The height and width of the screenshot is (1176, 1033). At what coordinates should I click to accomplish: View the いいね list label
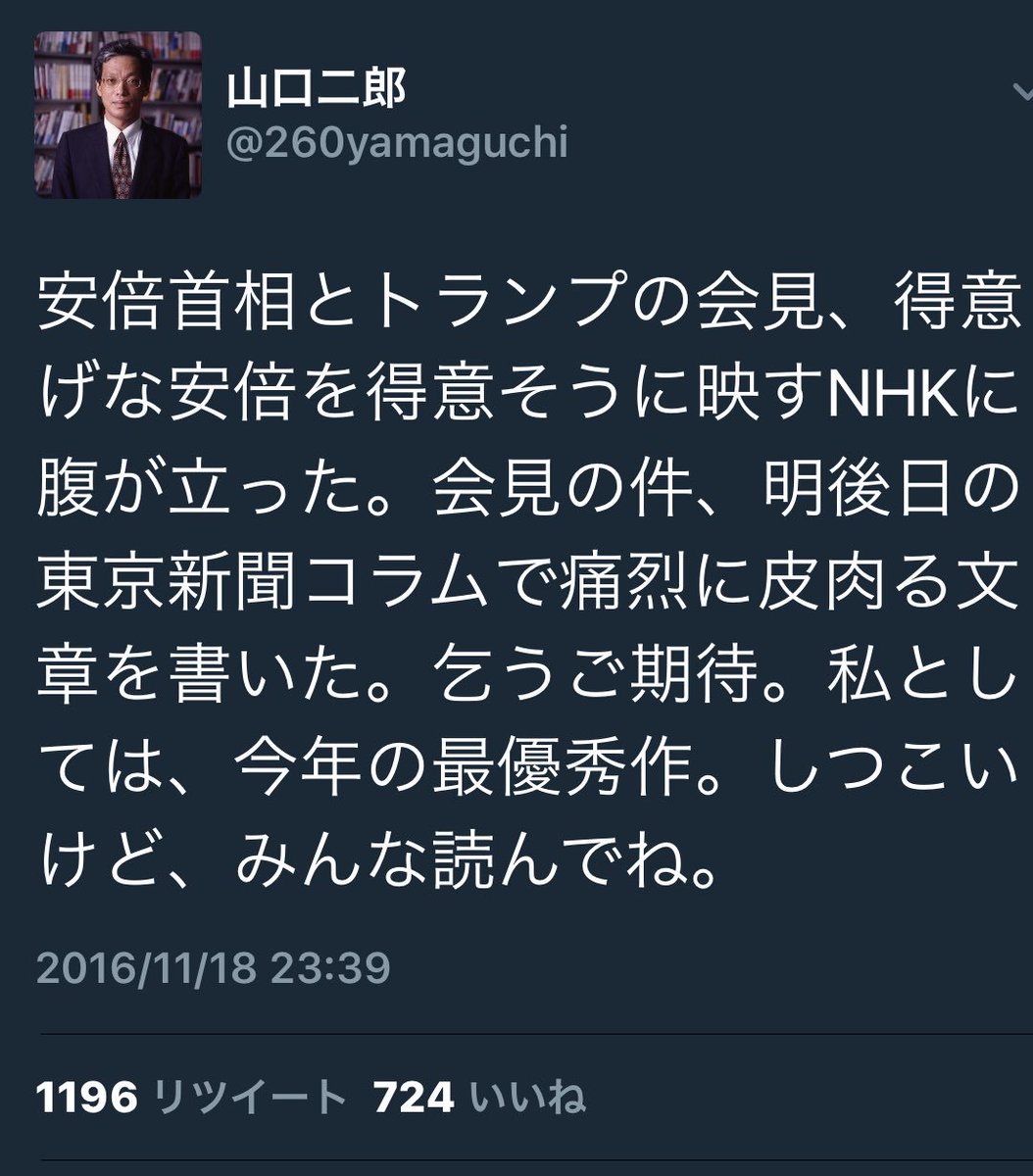pyautogui.click(x=528, y=1098)
